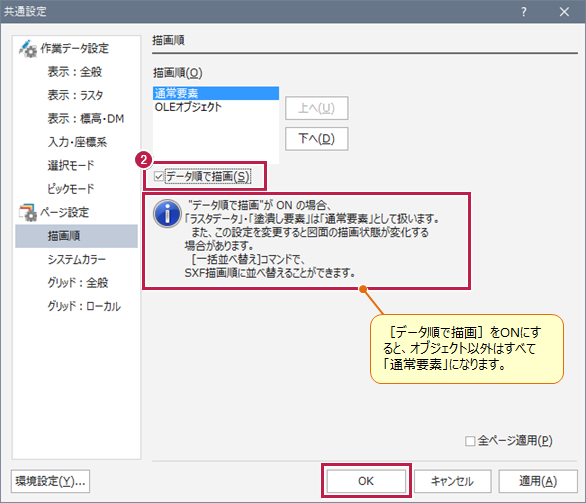Open グリッド：ローカル settings

[x=84, y=306]
